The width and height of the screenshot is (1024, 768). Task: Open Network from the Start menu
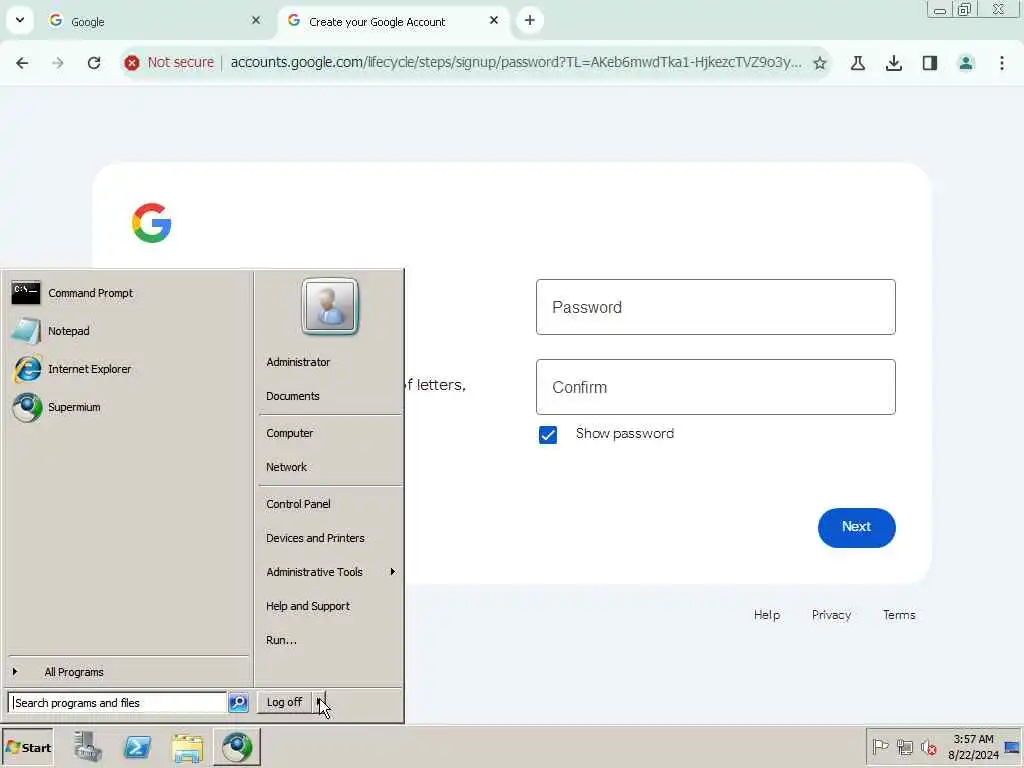(x=330, y=467)
